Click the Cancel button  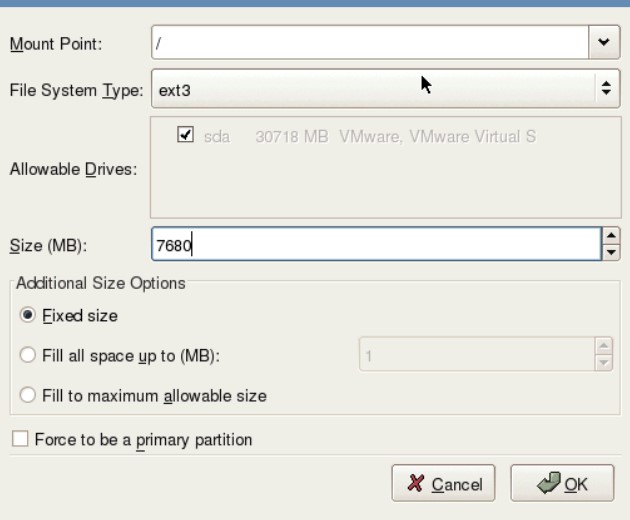click(x=443, y=483)
